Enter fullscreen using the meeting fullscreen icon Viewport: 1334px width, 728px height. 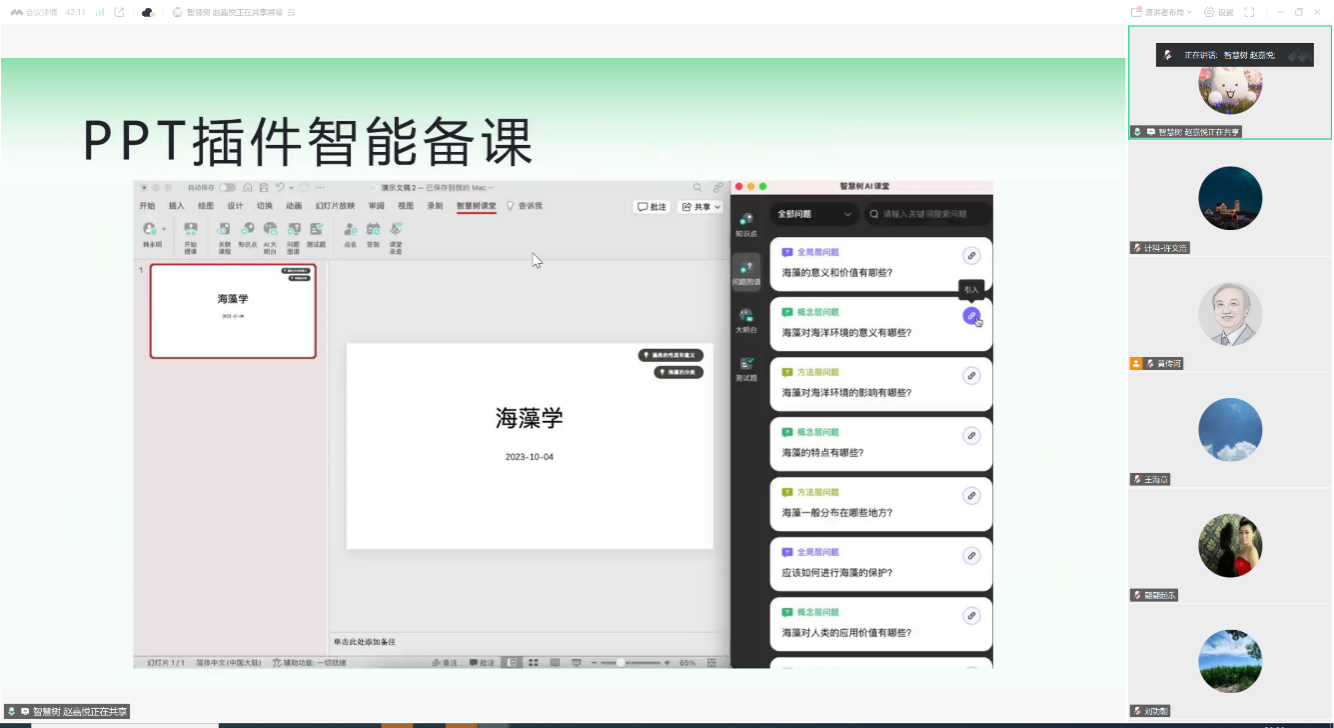click(x=1249, y=12)
